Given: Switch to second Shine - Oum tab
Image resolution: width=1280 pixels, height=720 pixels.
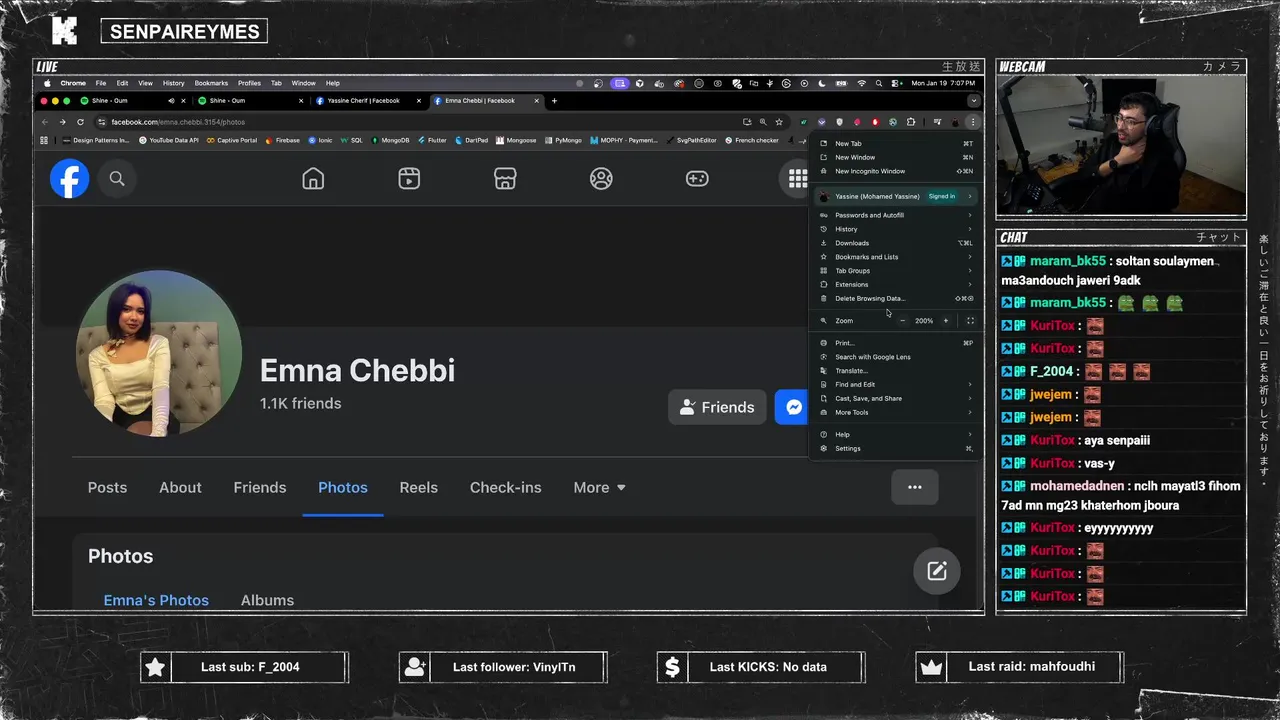Looking at the screenshot, I should tap(250, 100).
